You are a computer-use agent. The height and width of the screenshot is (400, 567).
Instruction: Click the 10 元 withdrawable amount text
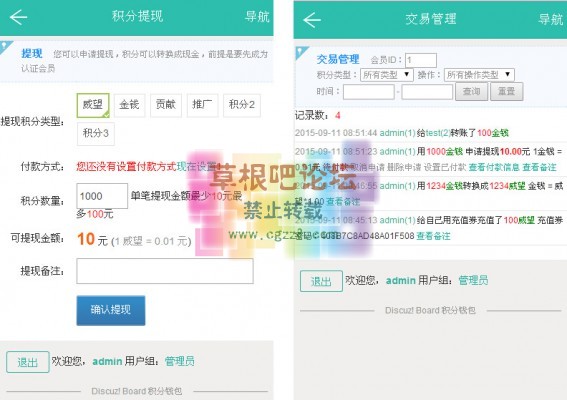(x=93, y=239)
